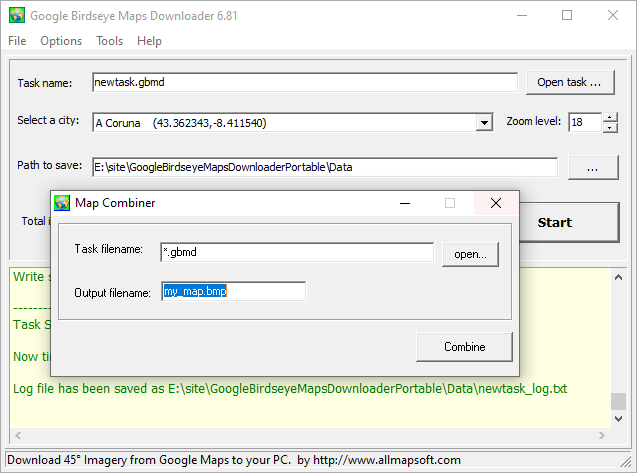Open the Options menu
Image resolution: width=637 pixels, height=473 pixels.
point(61,41)
